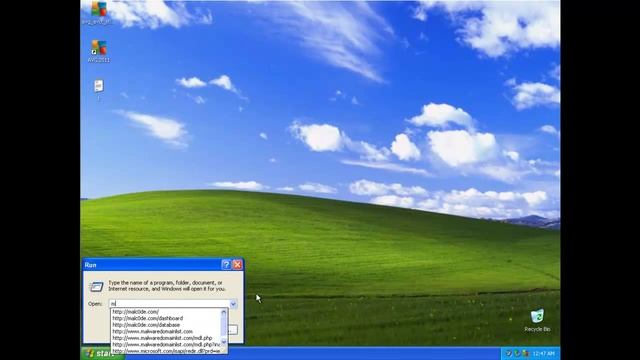This screenshot has height=360, width=640.
Task: Click the green shield tray icon
Action: point(517,353)
